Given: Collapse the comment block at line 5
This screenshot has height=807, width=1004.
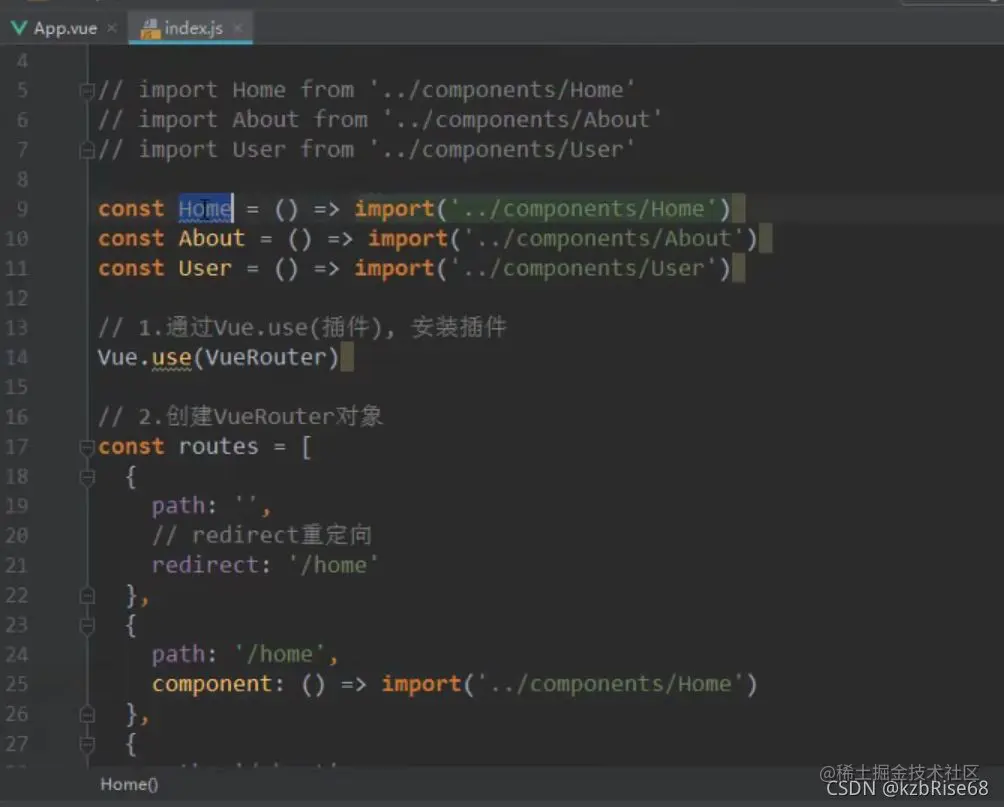Looking at the screenshot, I should point(87,90).
